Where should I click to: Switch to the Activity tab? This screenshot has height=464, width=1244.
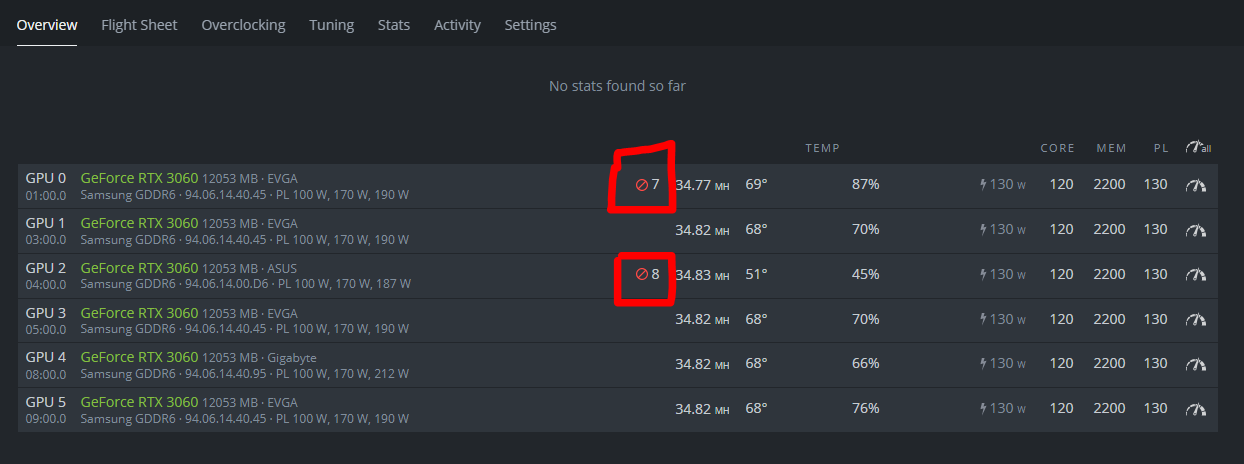tap(457, 25)
